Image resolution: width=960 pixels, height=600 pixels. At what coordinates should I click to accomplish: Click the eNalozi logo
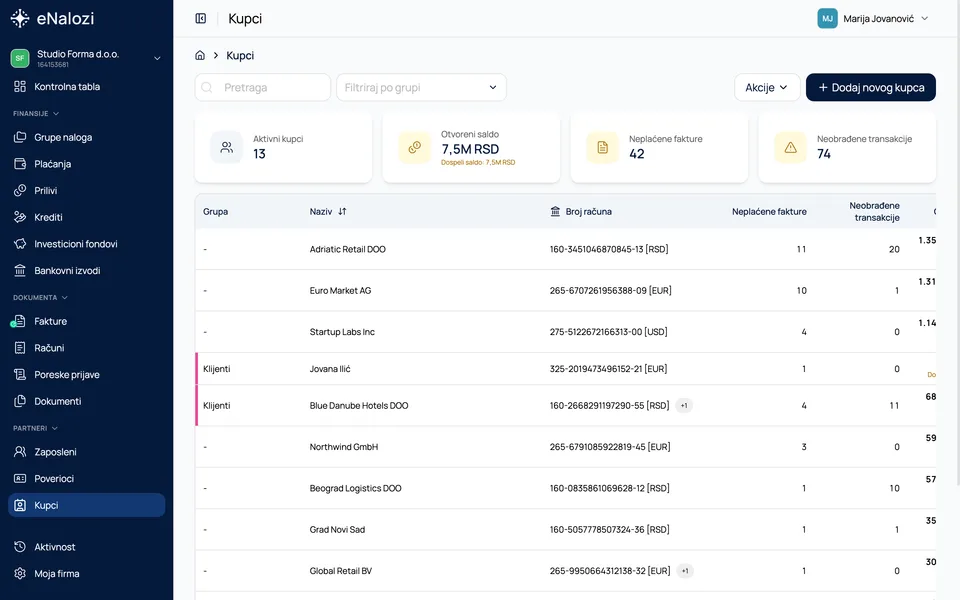pyautogui.click(x=53, y=18)
